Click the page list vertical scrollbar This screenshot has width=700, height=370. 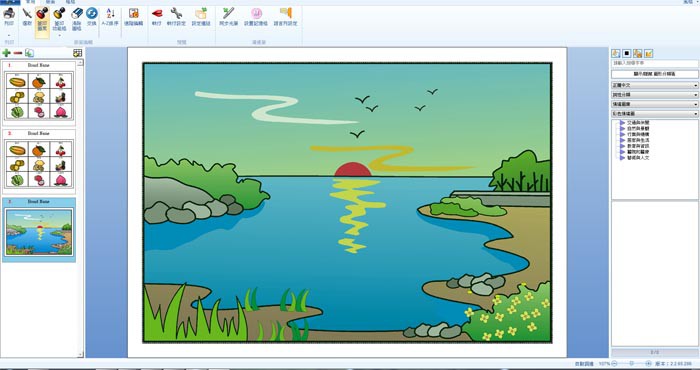pyautogui.click(x=80, y=208)
